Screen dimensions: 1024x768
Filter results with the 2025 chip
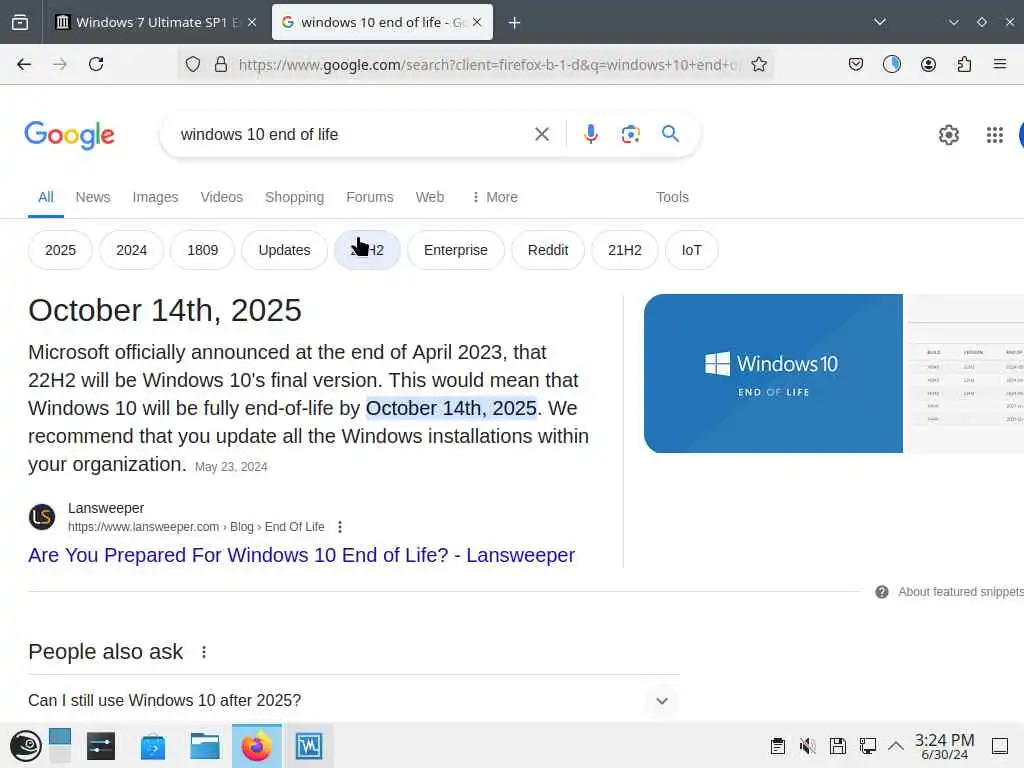(x=60, y=250)
